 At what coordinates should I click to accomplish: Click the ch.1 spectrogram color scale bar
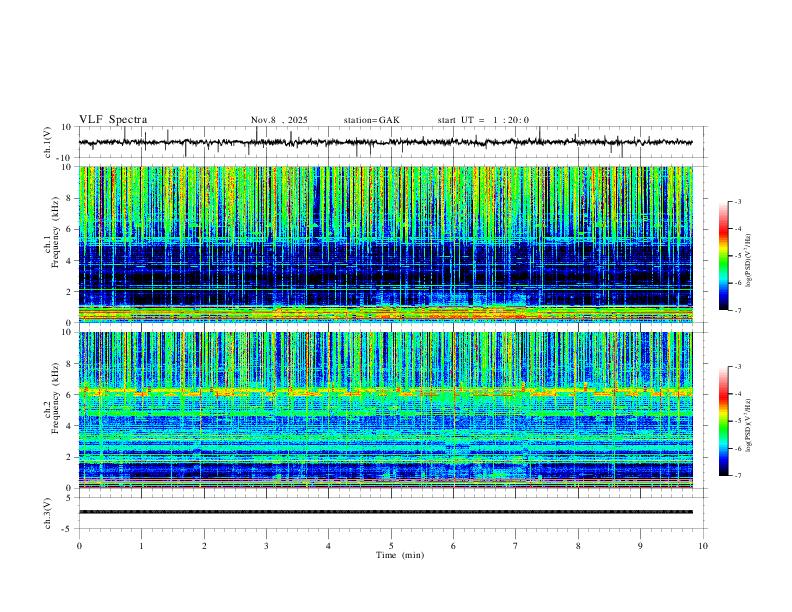coord(723,256)
